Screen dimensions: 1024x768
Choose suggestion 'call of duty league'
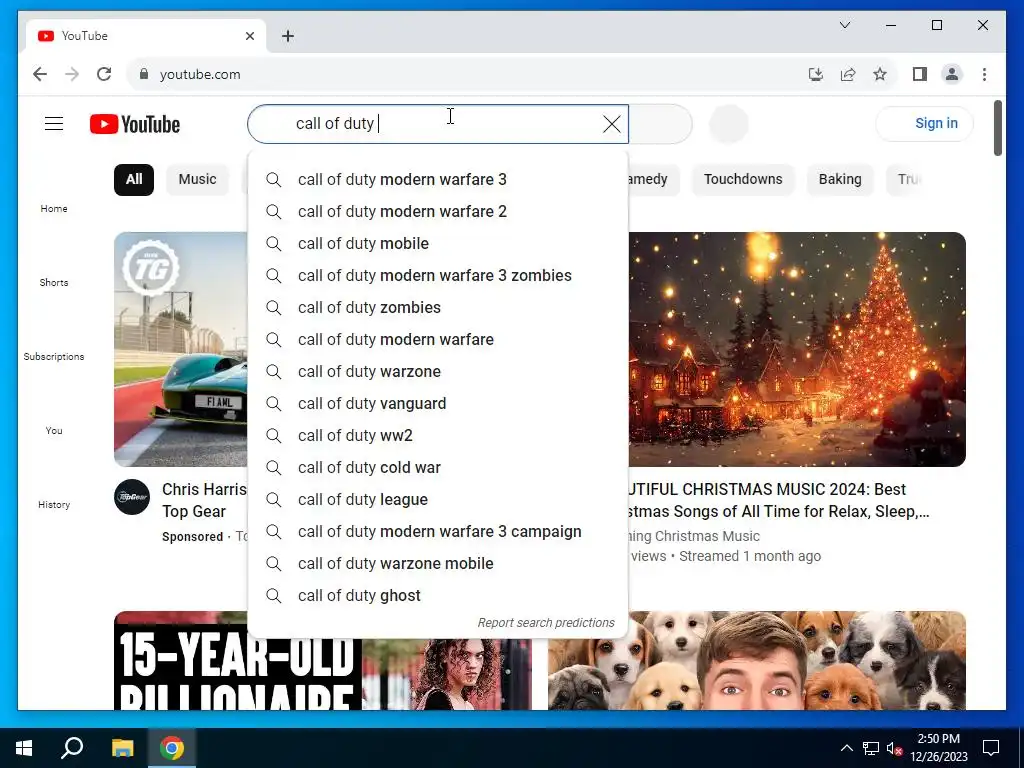438,500
